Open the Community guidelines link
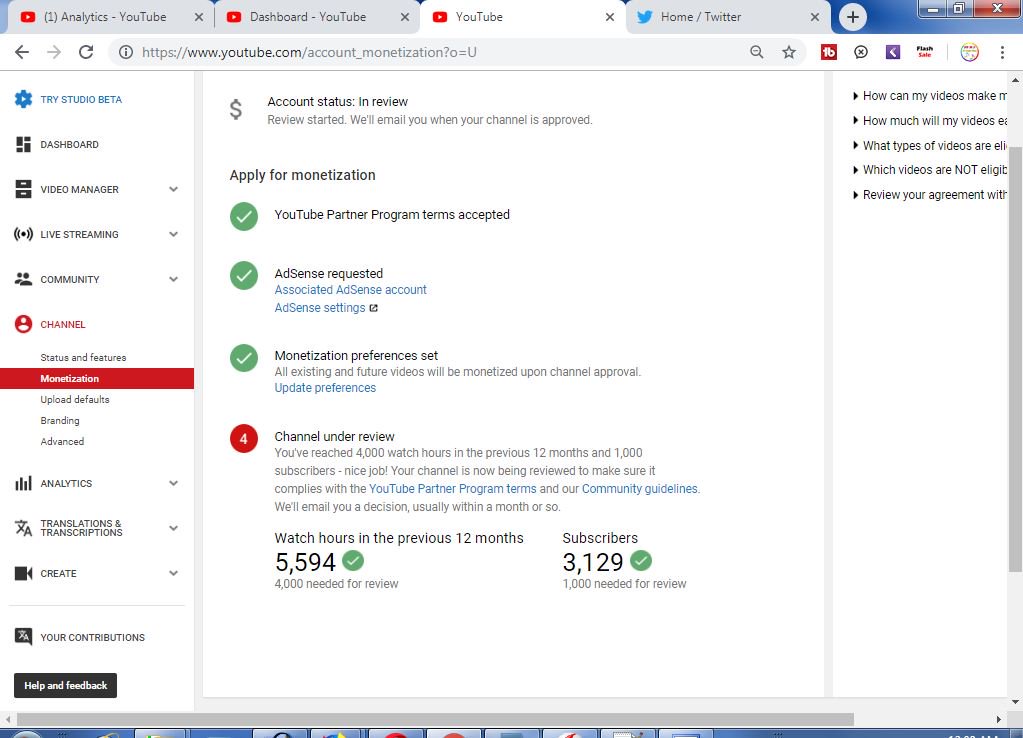The height and width of the screenshot is (738, 1023). 639,489
